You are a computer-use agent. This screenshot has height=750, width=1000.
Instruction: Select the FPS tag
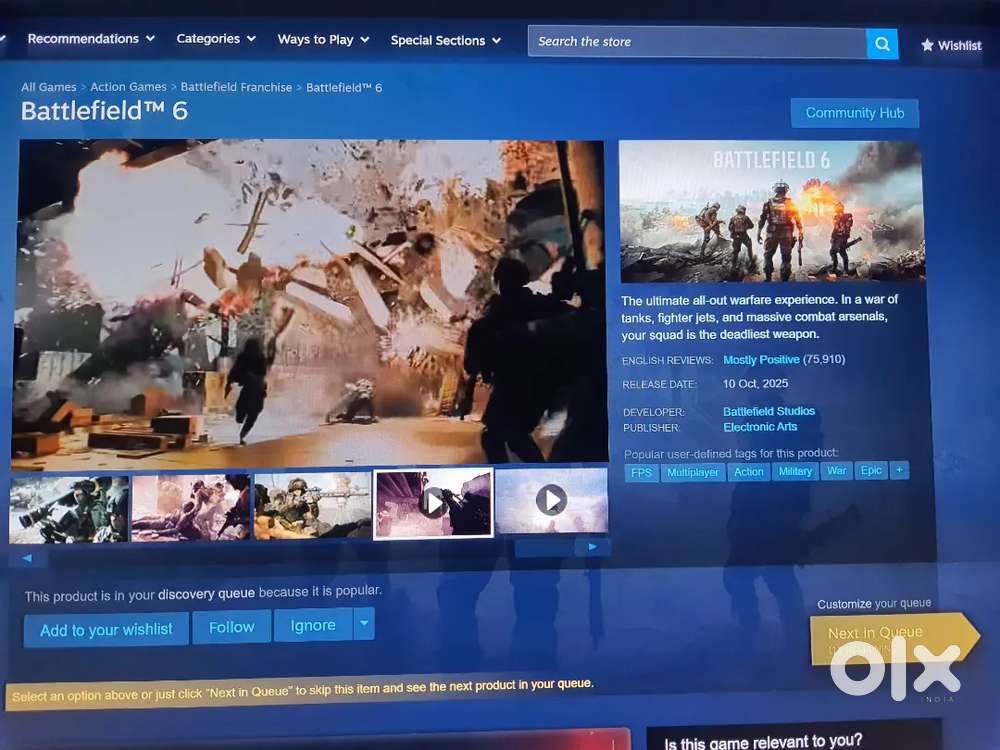pyautogui.click(x=641, y=472)
